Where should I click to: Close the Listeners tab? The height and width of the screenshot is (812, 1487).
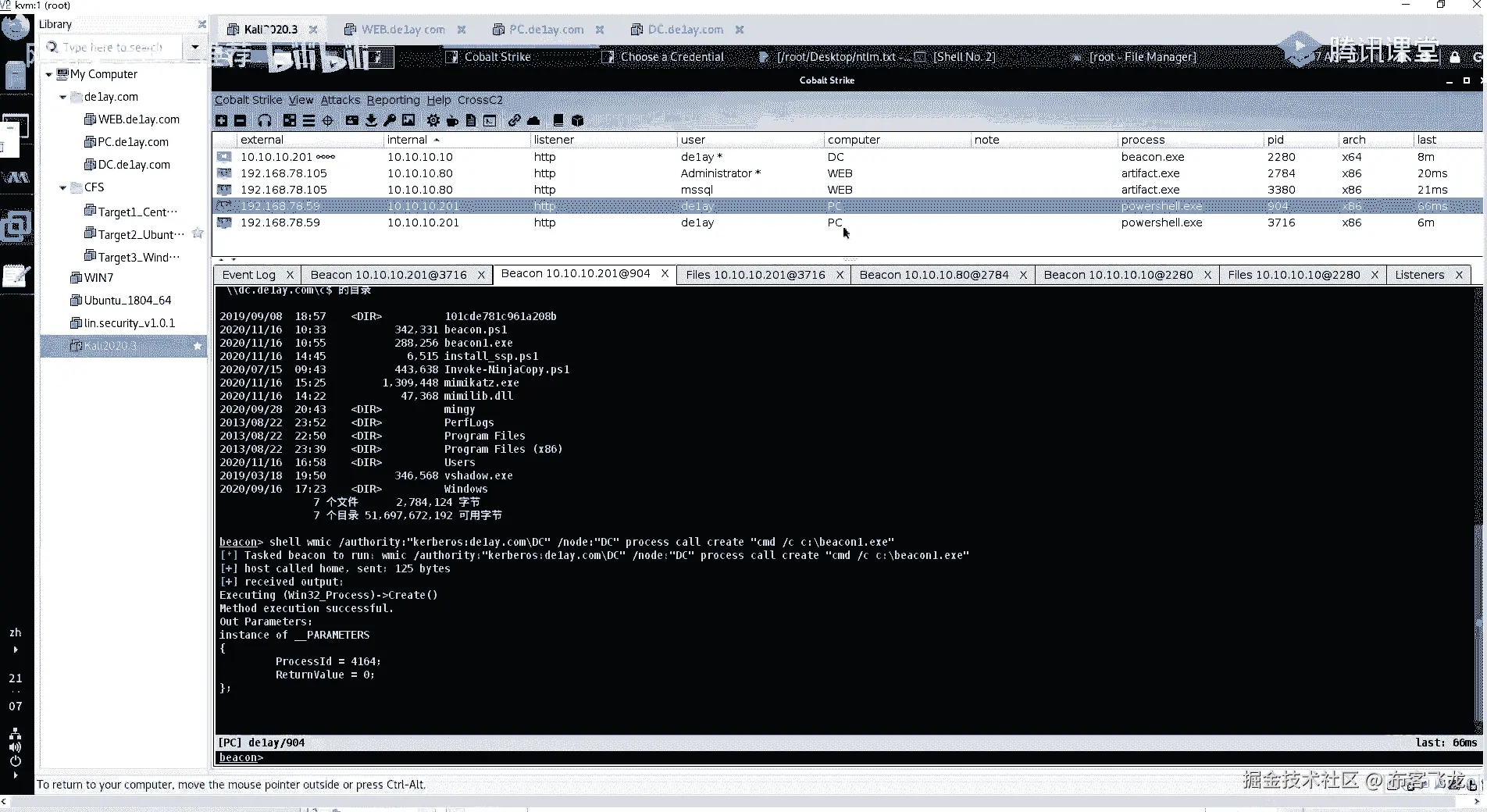1459,275
